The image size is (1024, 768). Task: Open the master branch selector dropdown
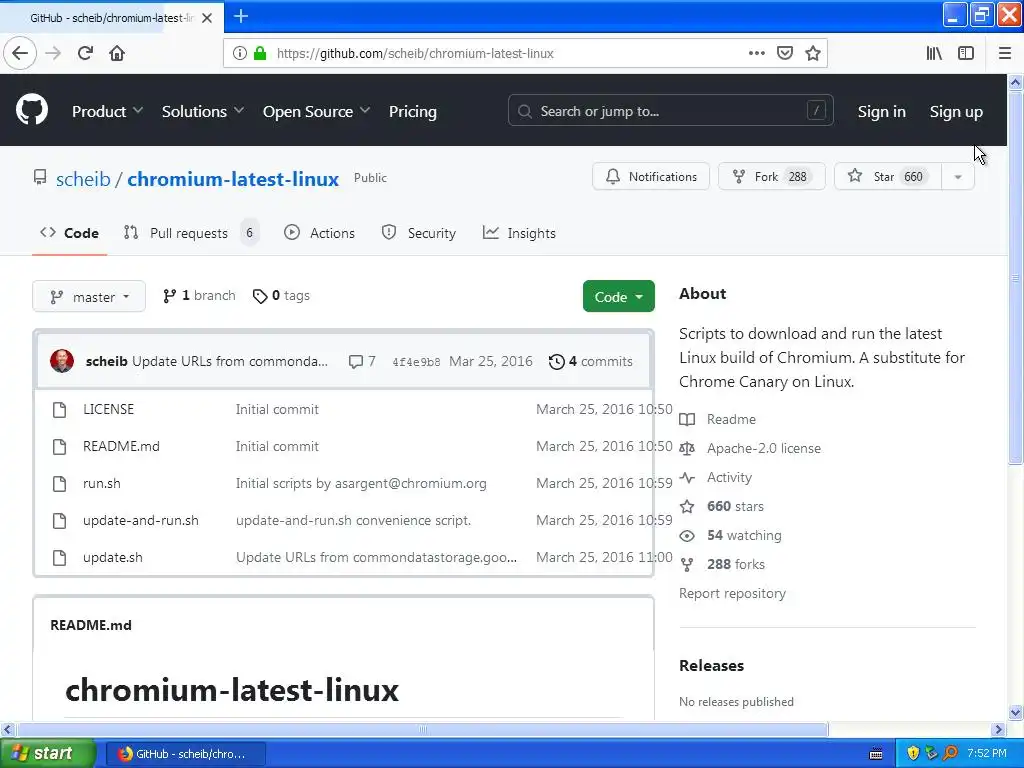coord(89,296)
